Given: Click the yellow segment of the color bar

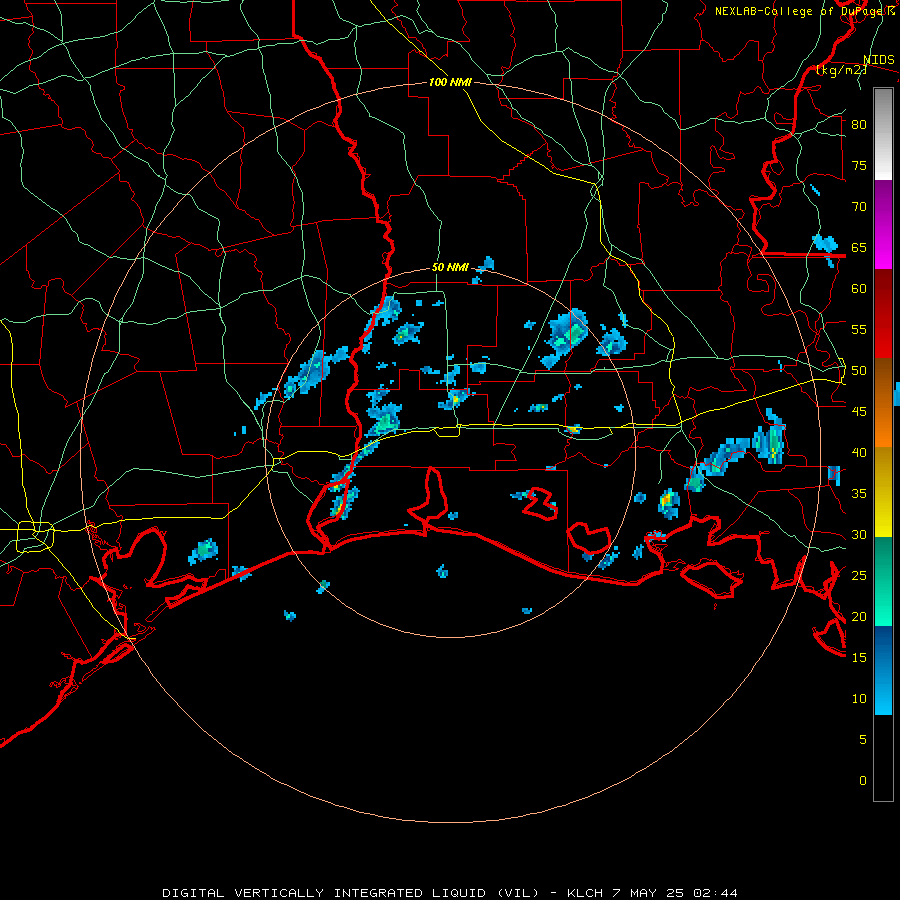Looking at the screenshot, I should tap(883, 492).
